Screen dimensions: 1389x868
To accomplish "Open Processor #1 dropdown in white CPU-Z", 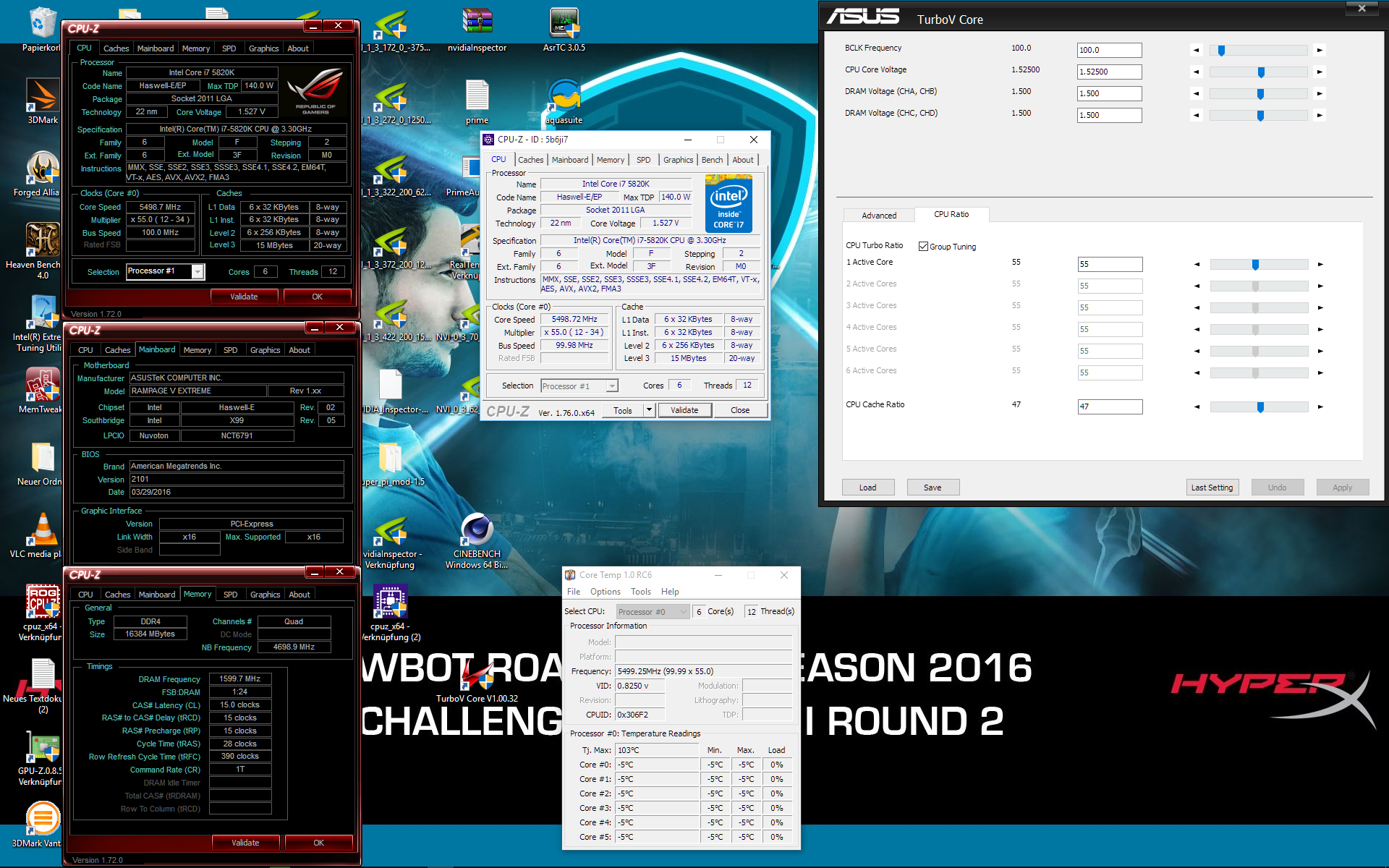I will (612, 386).
